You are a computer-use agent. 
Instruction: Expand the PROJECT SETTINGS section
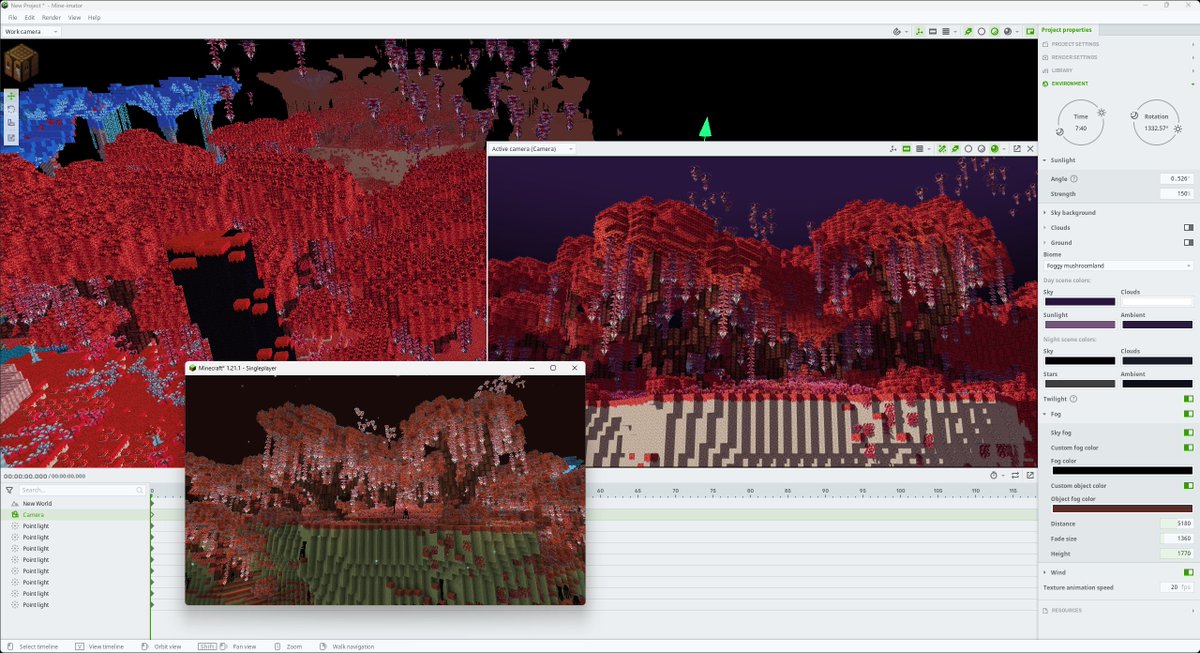(1118, 44)
